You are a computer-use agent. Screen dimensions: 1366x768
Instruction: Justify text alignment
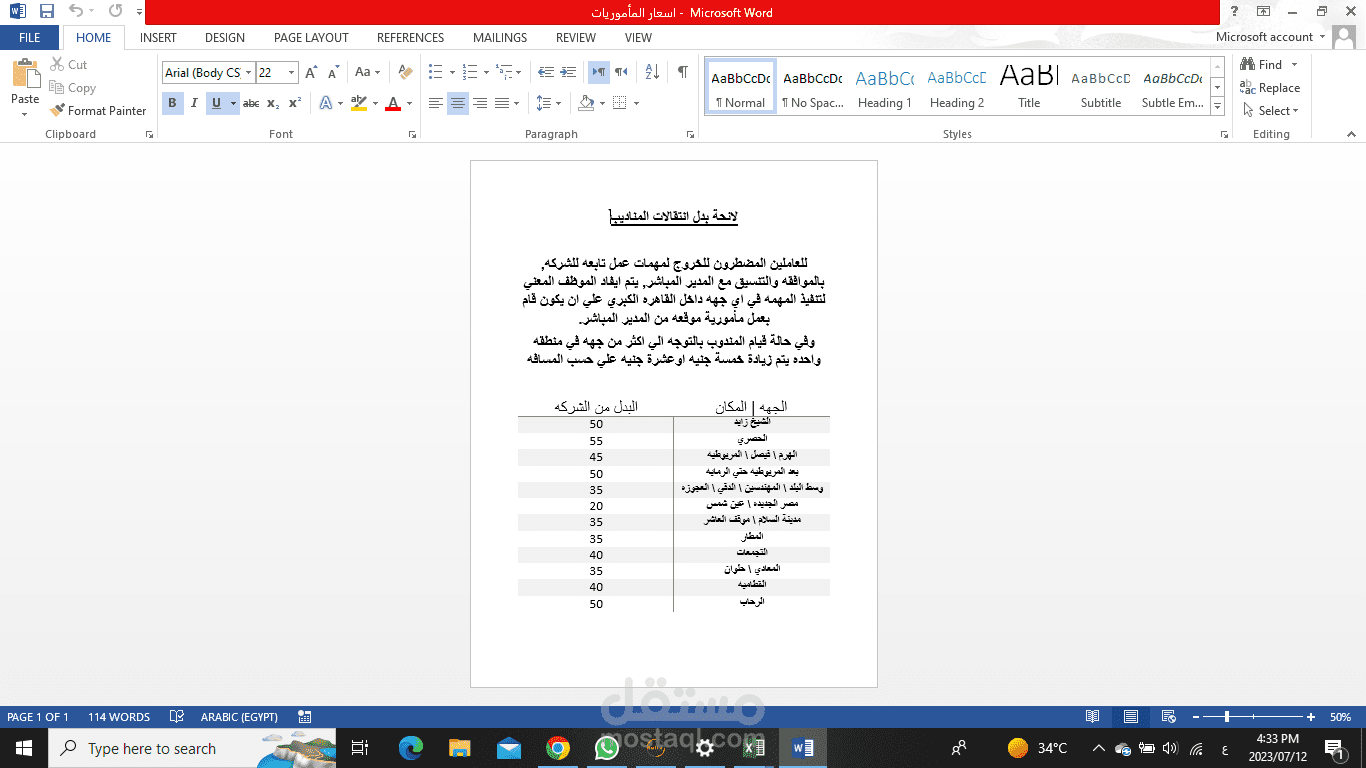(x=502, y=103)
